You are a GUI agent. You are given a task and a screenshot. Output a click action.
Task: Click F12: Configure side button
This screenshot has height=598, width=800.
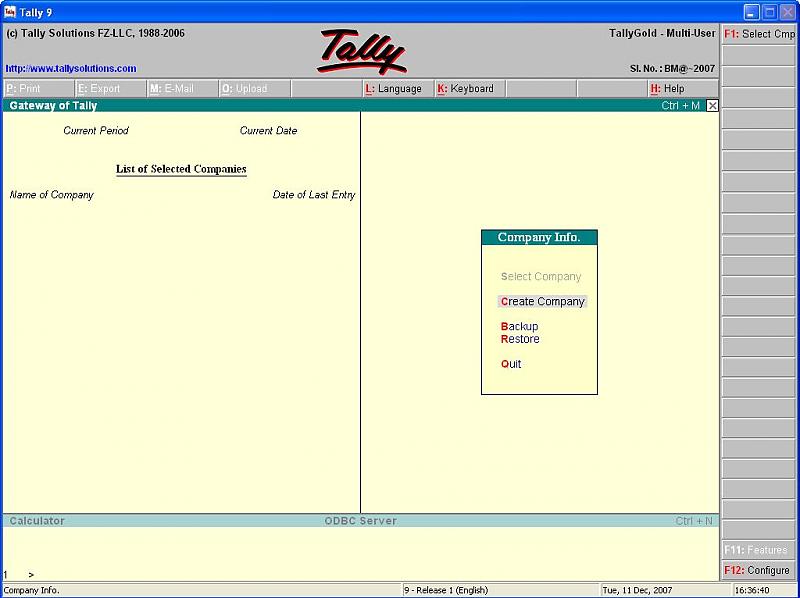758,570
